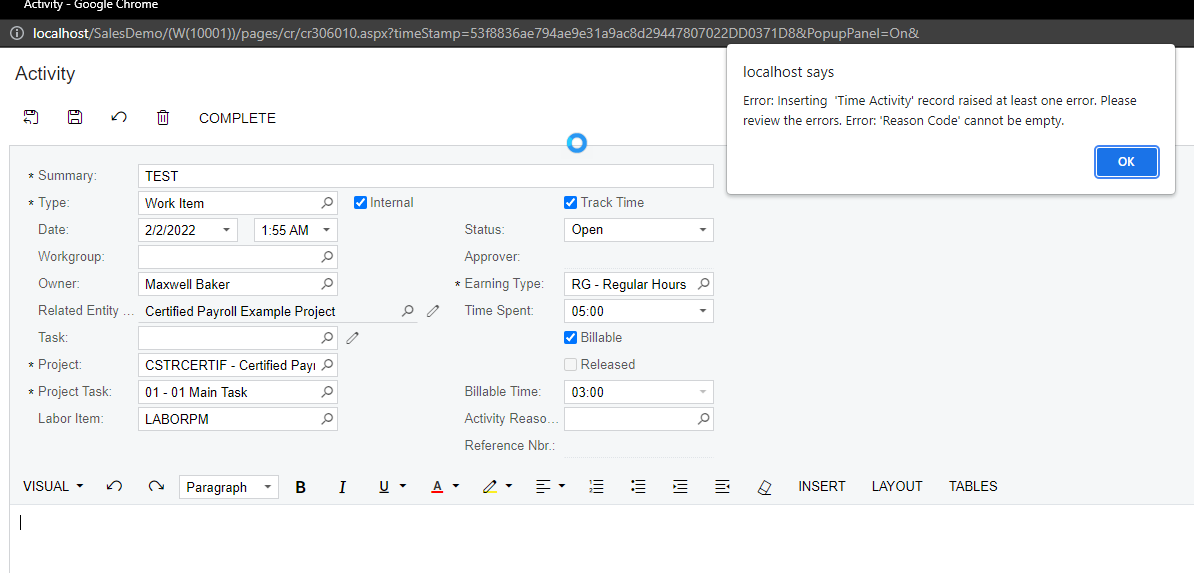Image resolution: width=1194 pixels, height=573 pixels.
Task: Click the browser address bar URL
Action: click(476, 34)
